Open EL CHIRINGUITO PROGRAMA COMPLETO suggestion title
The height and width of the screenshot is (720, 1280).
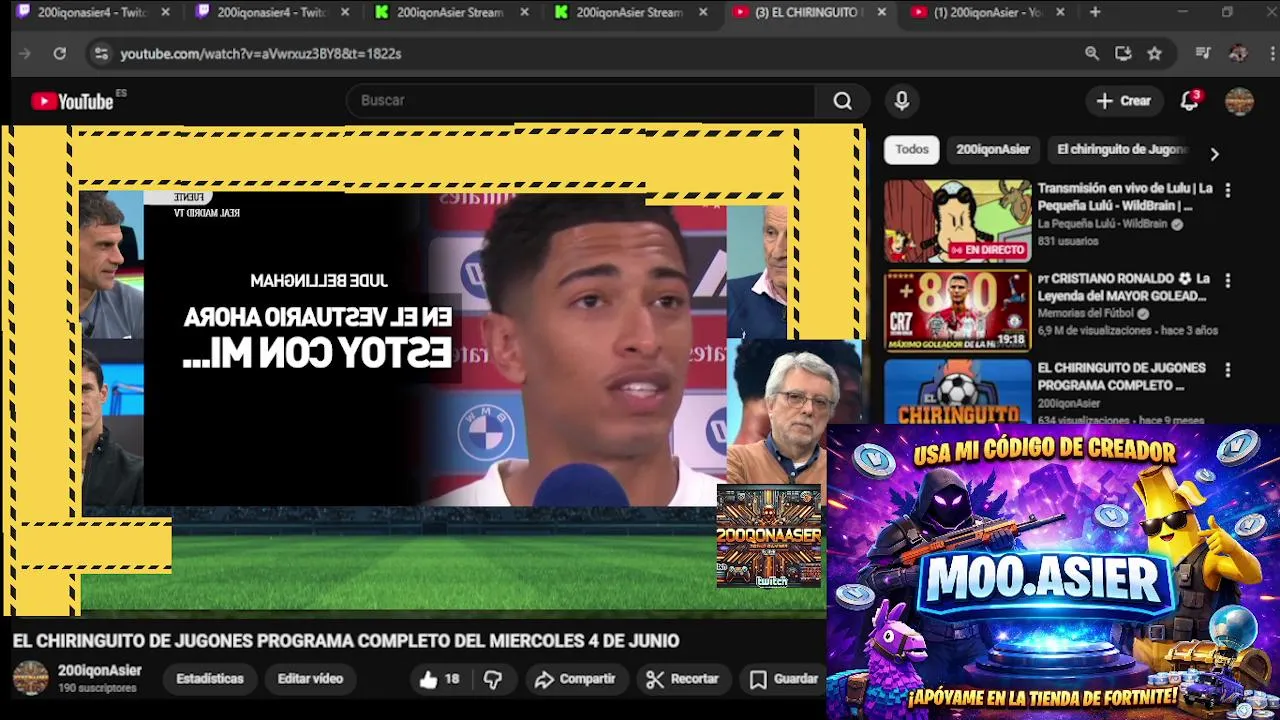click(1121, 376)
